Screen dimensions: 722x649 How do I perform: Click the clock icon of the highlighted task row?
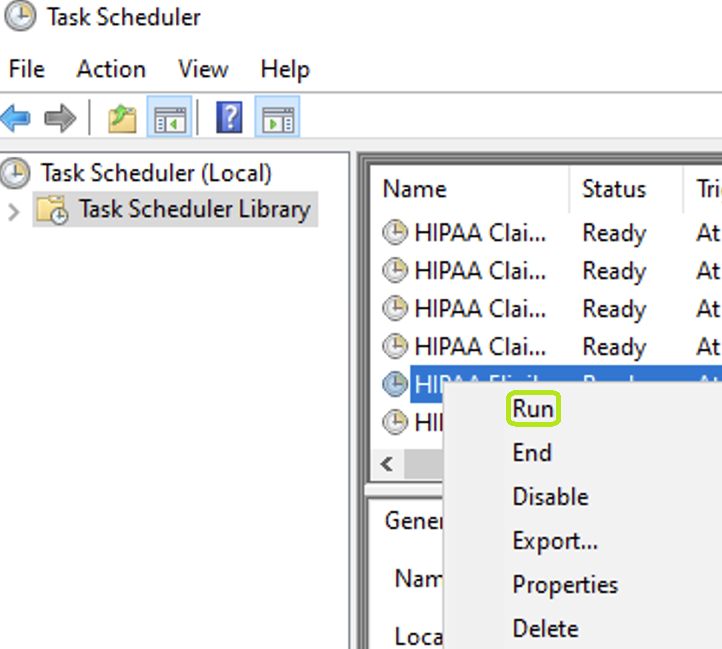(x=395, y=383)
